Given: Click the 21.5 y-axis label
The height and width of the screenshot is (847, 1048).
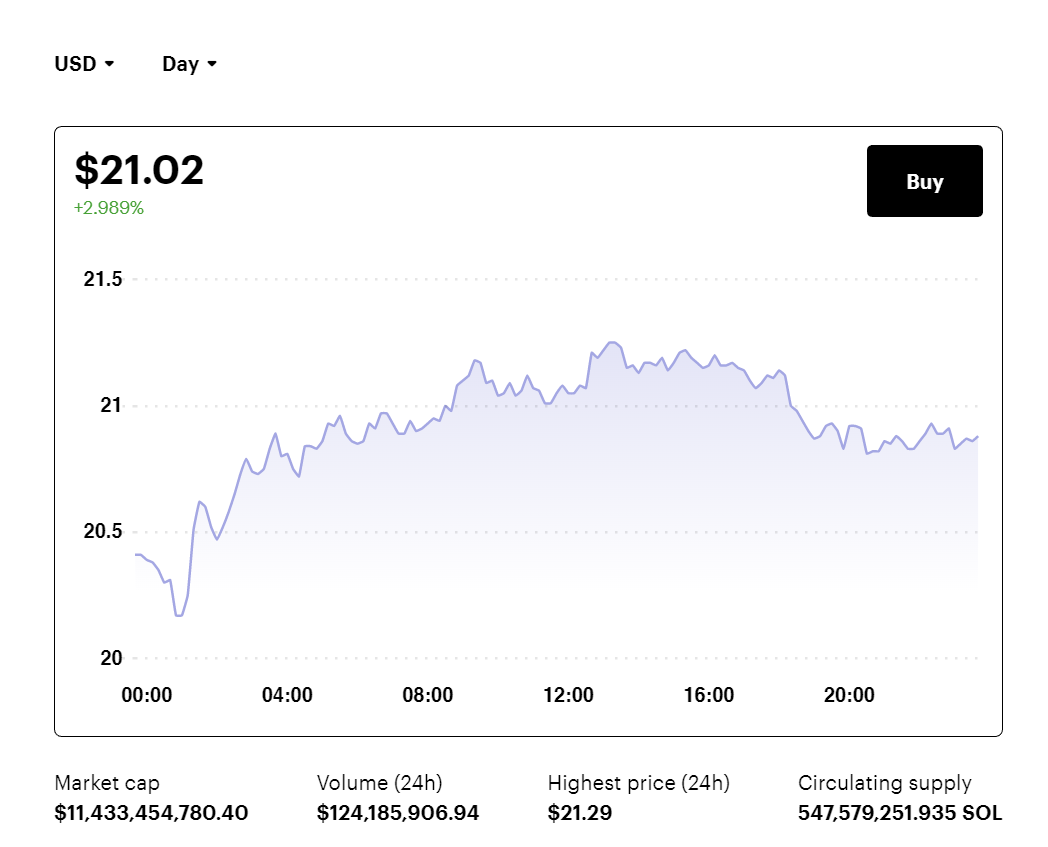Looking at the screenshot, I should coord(102,279).
